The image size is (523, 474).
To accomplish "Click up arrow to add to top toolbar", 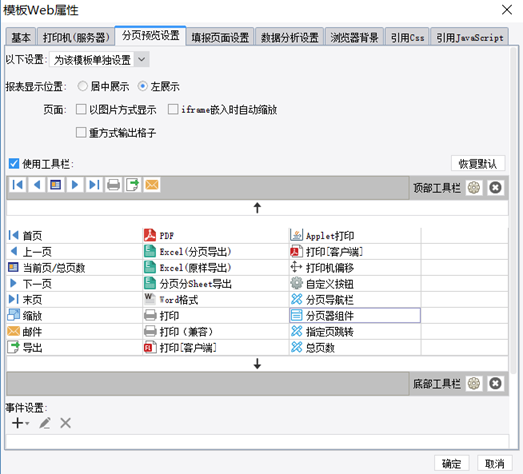I will pyautogui.click(x=257, y=208).
